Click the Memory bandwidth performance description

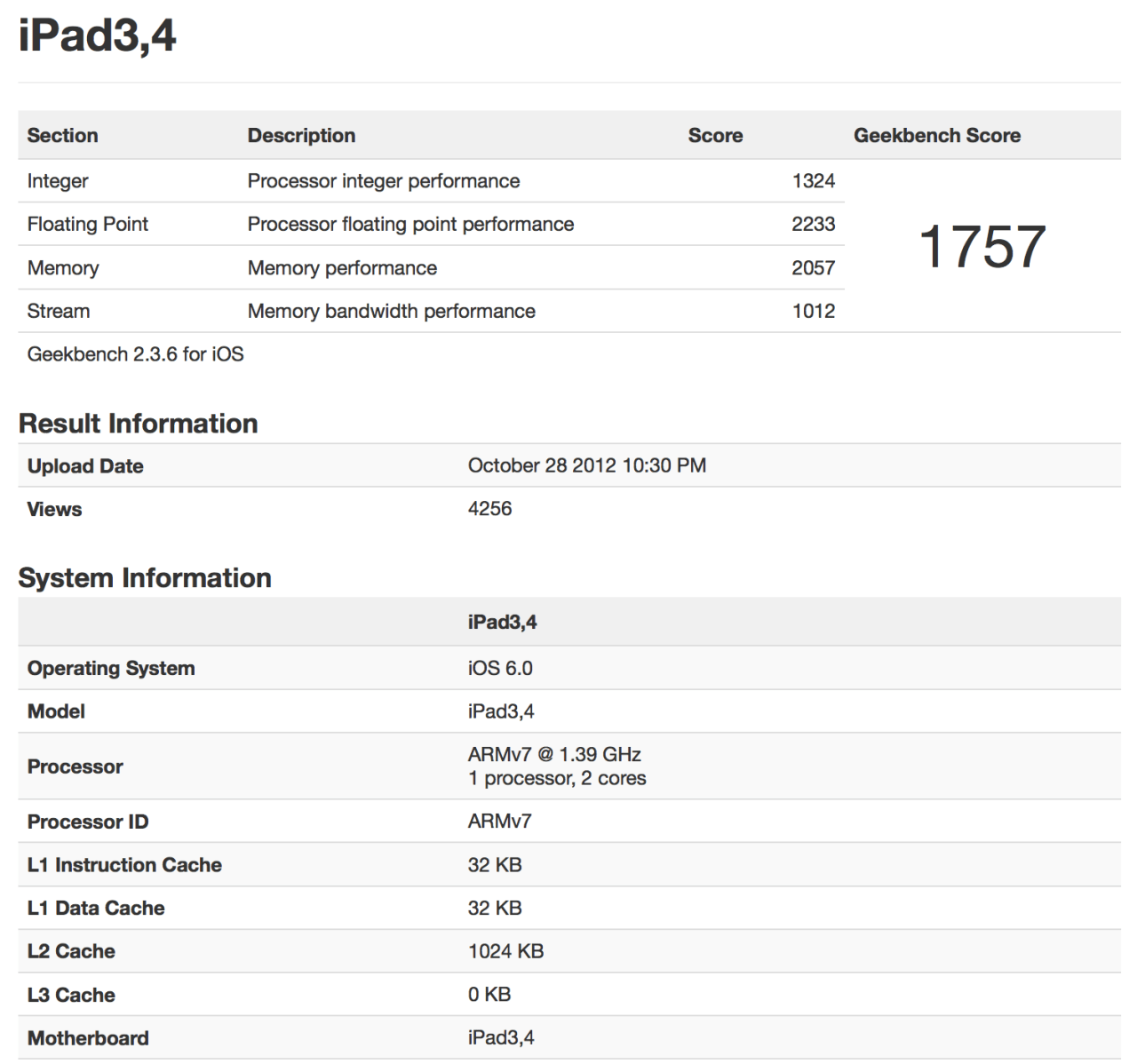(x=391, y=311)
